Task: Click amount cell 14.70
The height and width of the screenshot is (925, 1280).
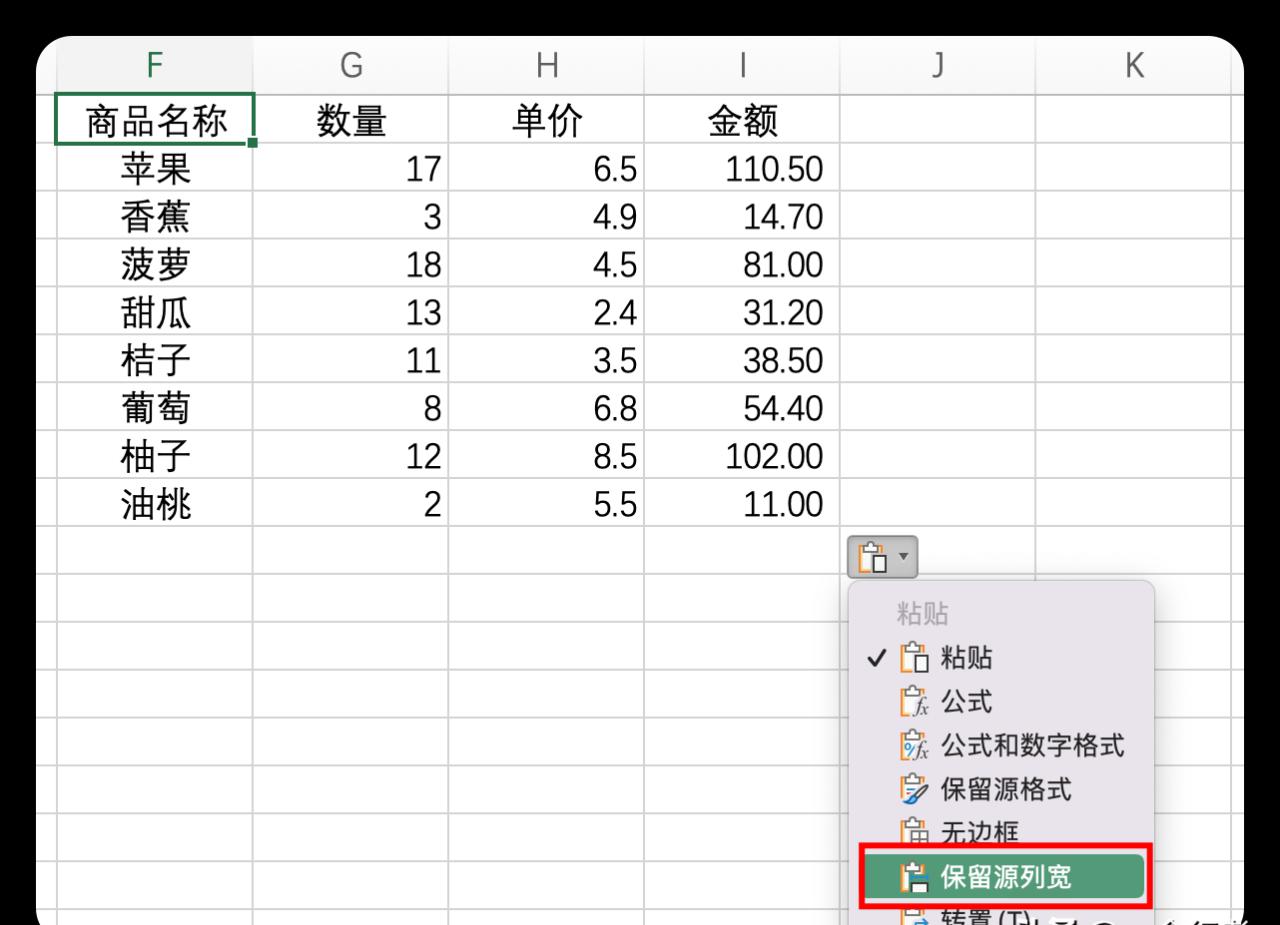Action: [x=742, y=217]
